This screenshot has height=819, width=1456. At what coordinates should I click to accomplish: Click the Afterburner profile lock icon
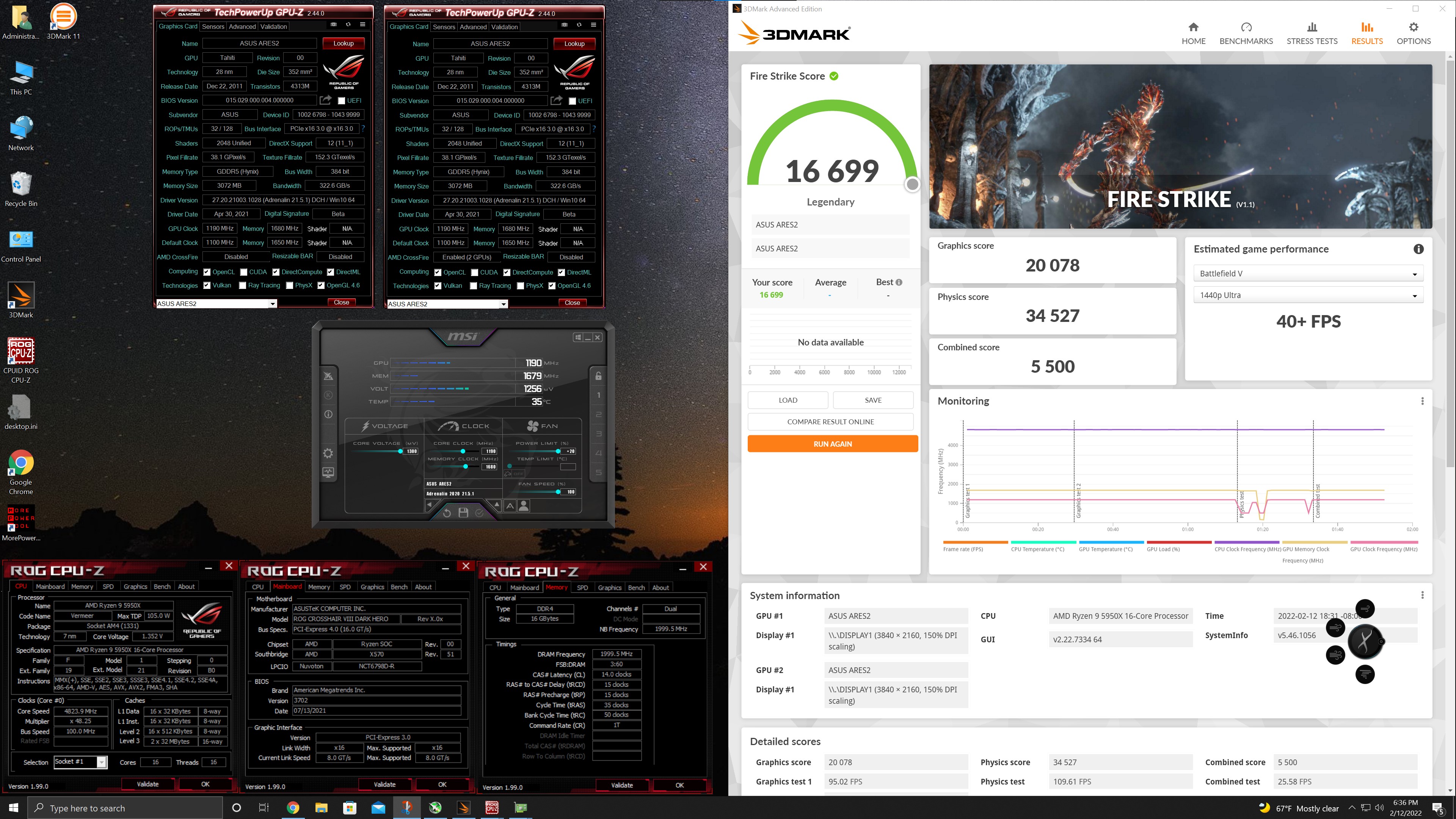pyautogui.click(x=599, y=376)
